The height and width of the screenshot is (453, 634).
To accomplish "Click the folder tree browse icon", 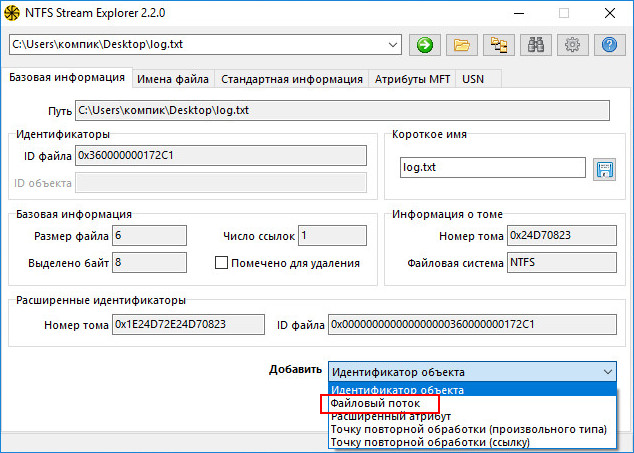I will [499, 44].
